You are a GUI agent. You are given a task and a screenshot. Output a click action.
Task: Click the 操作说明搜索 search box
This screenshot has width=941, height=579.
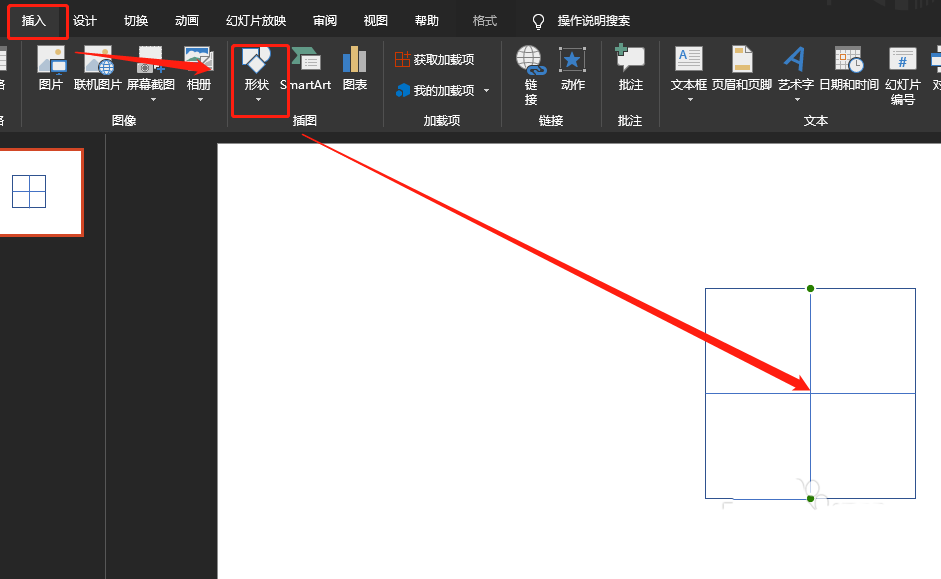[x=594, y=21]
